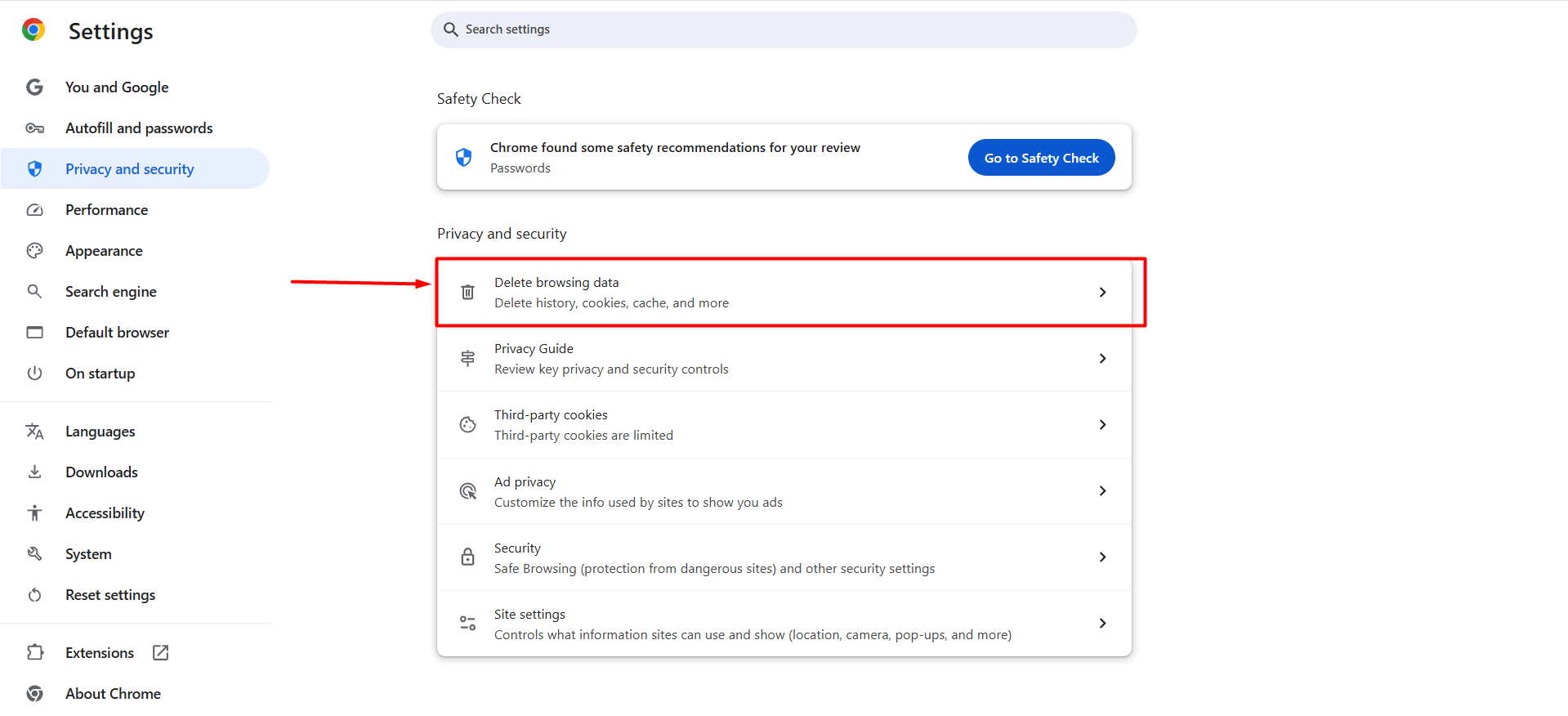Expand the Delete browsing data chevron
Viewport: 1568px width, 716px height.
(1102, 292)
